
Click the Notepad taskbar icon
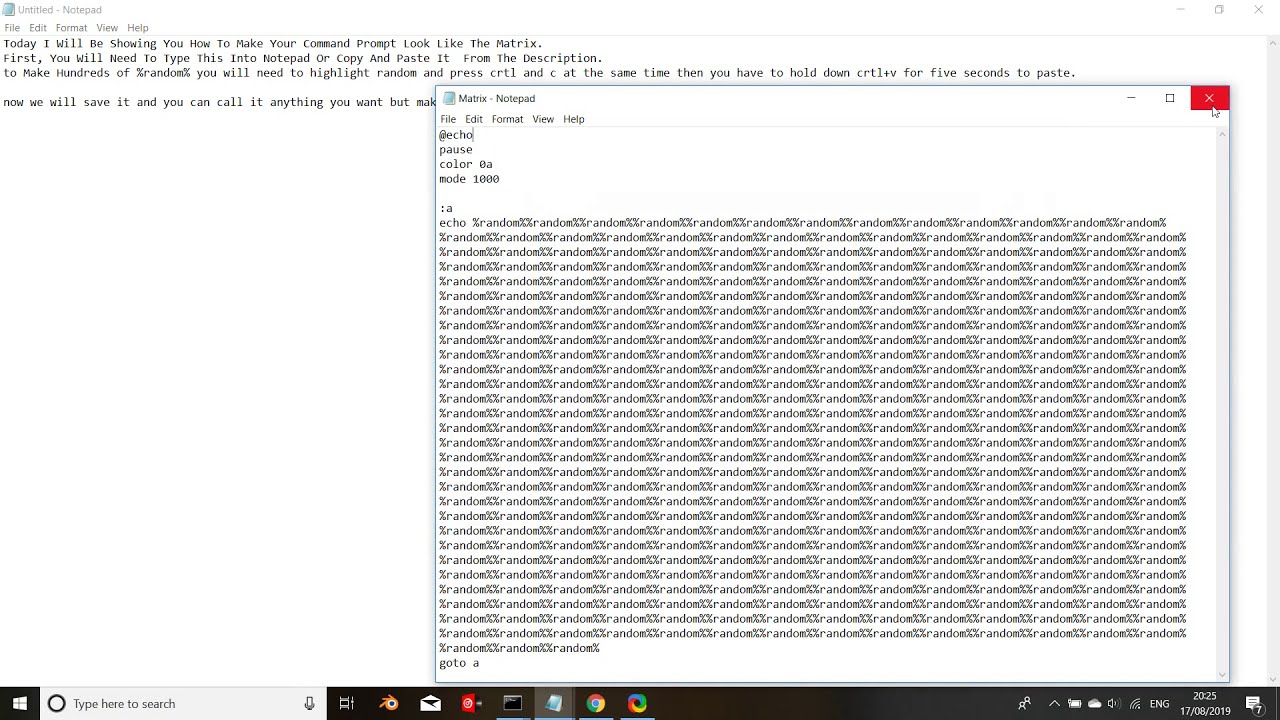553,703
